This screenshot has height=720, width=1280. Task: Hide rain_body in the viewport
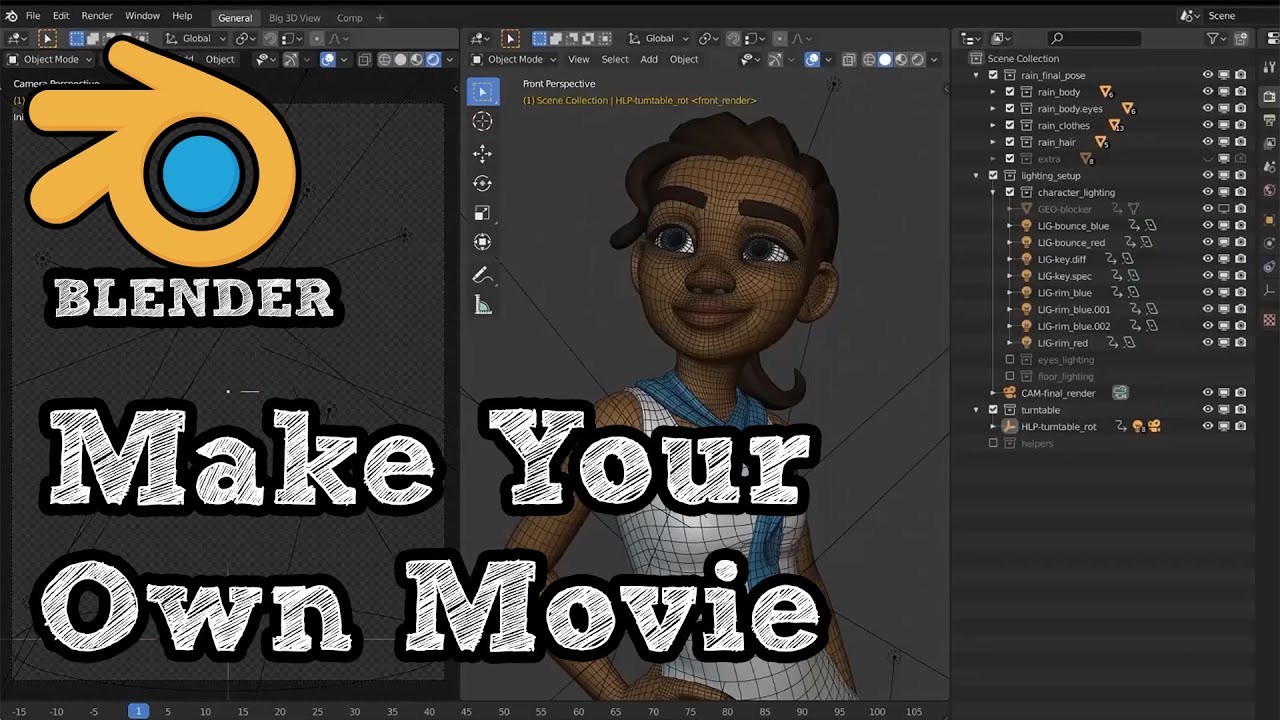click(x=1208, y=92)
